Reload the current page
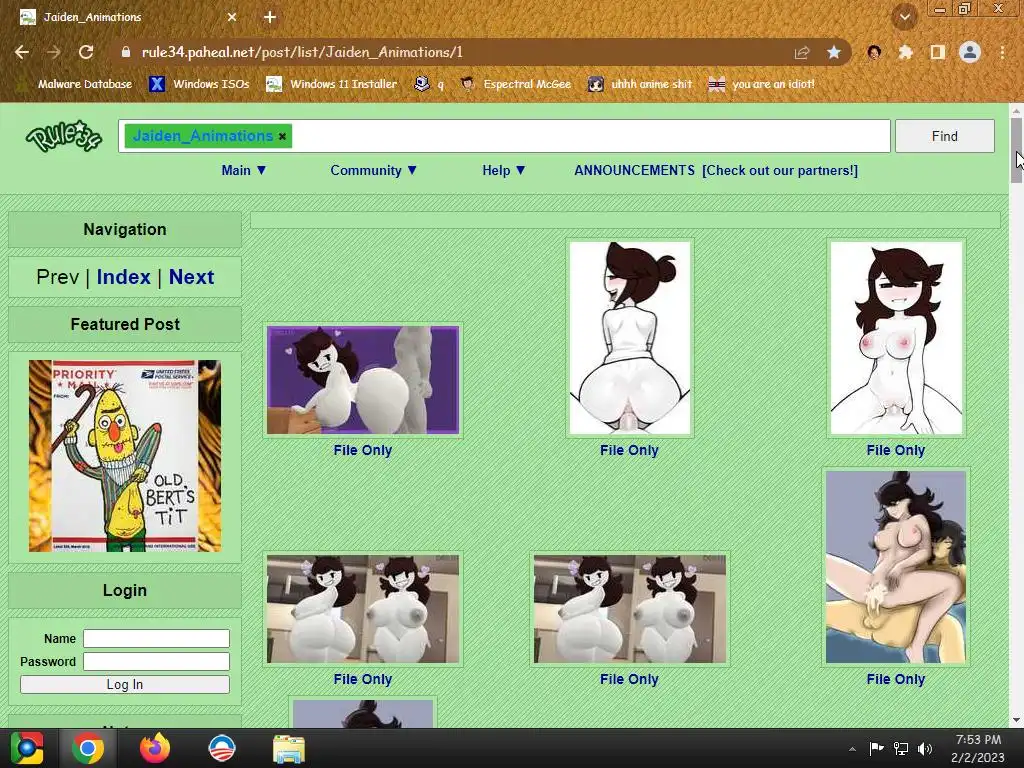Image resolution: width=1024 pixels, height=768 pixels. click(x=86, y=52)
